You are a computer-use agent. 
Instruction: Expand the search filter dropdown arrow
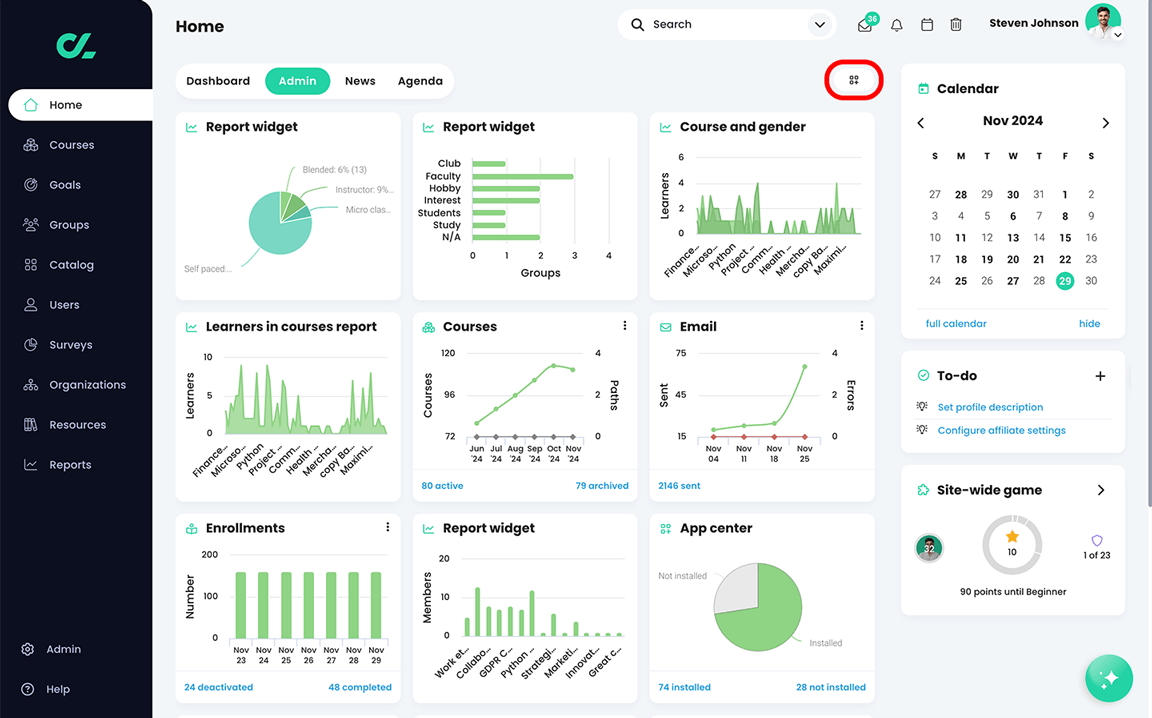pos(818,24)
